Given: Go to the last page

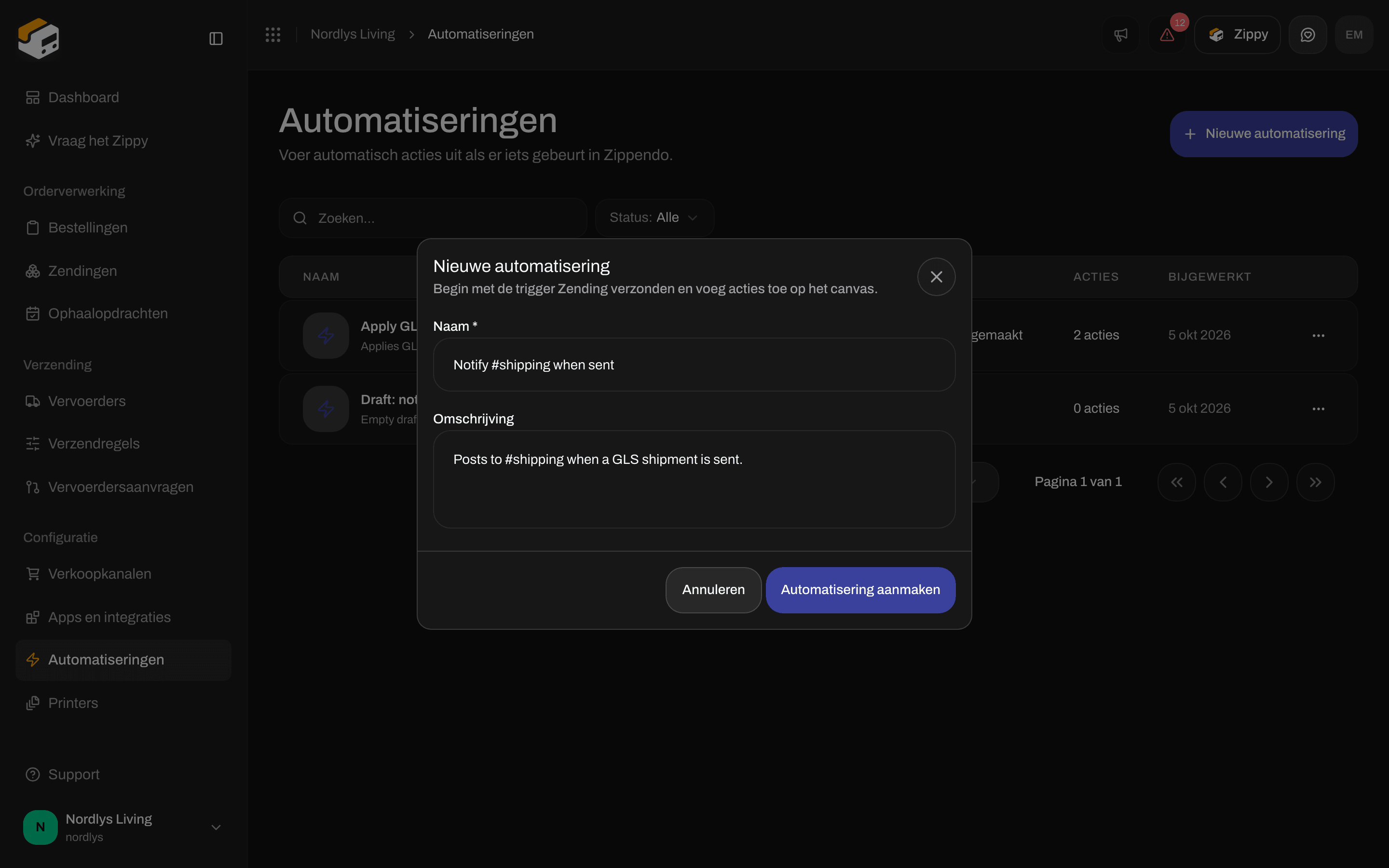Looking at the screenshot, I should point(1316,482).
